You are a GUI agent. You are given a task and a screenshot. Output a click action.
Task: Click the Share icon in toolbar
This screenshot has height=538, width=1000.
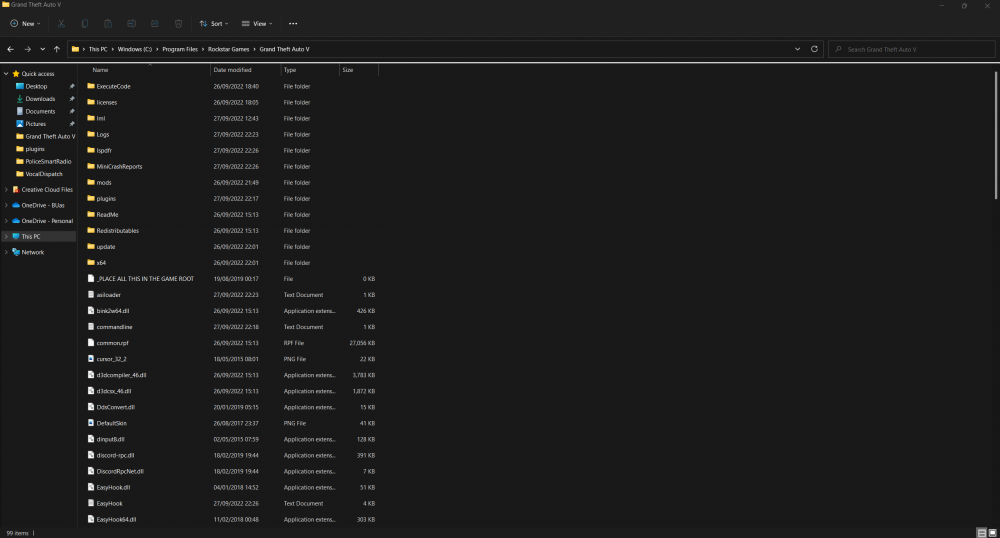click(x=154, y=24)
